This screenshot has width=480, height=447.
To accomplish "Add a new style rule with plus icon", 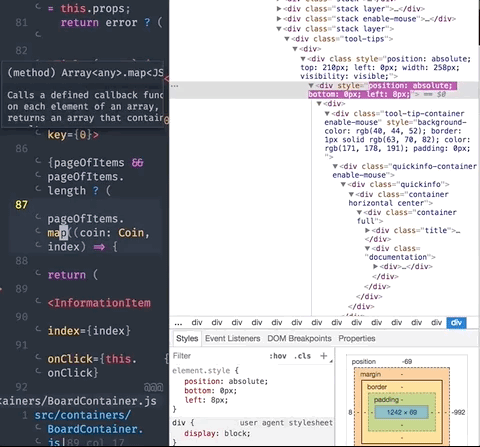I will coord(323,356).
